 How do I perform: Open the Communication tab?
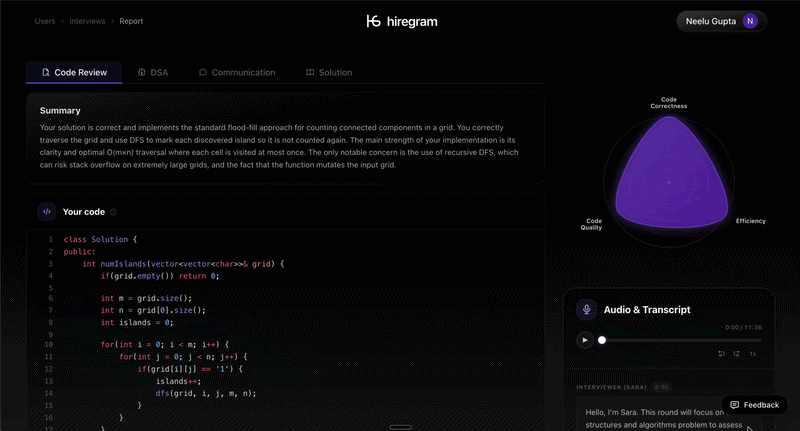(237, 72)
